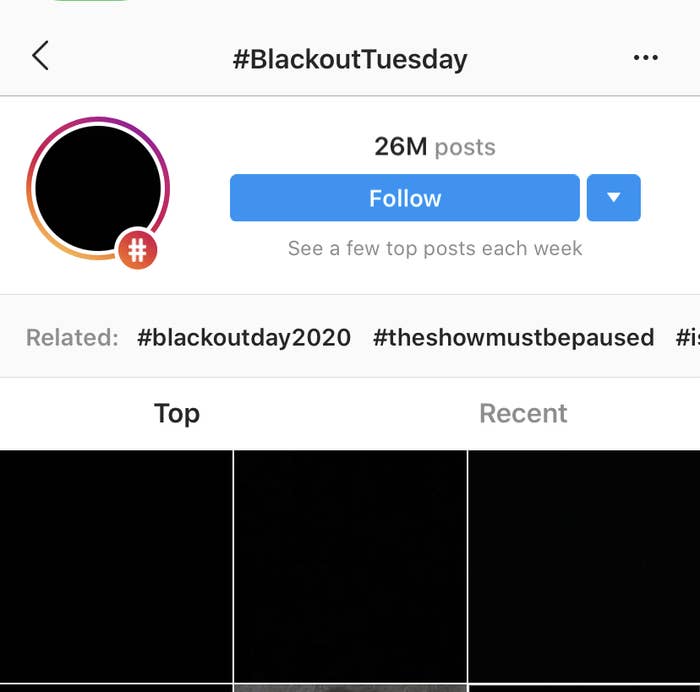Viewport: 700px width, 692px height.
Task: Tap the green status bar indicator at top
Action: point(90,2)
